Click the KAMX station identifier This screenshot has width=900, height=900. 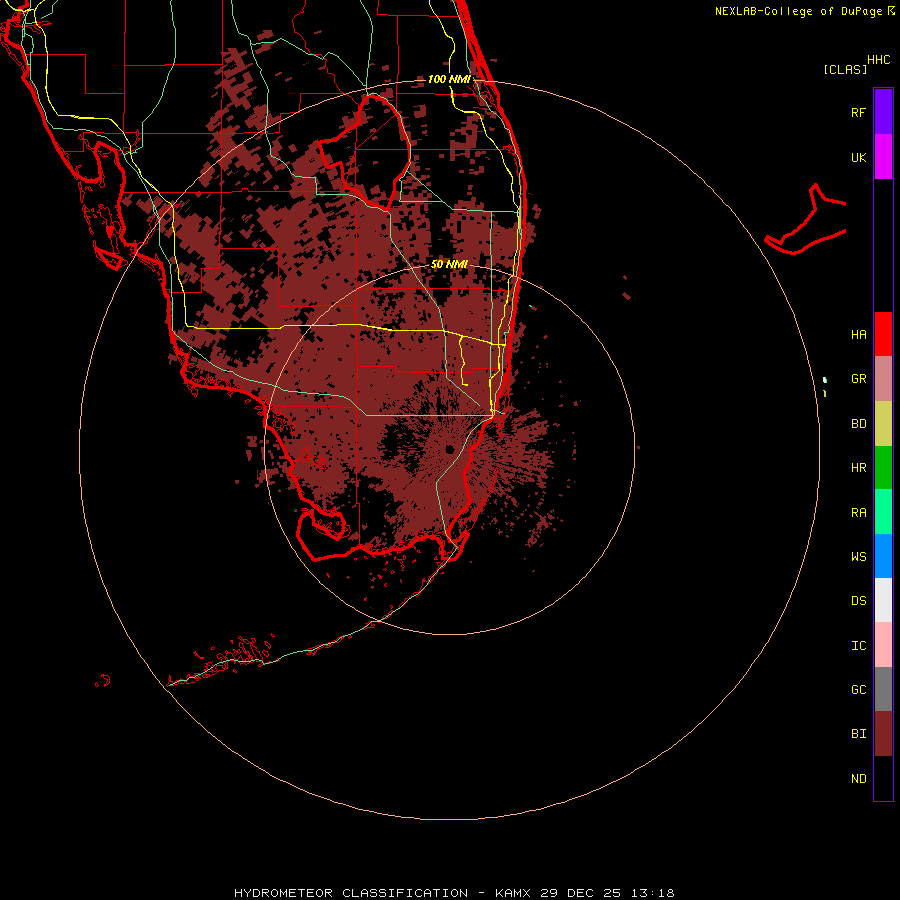(x=513, y=893)
